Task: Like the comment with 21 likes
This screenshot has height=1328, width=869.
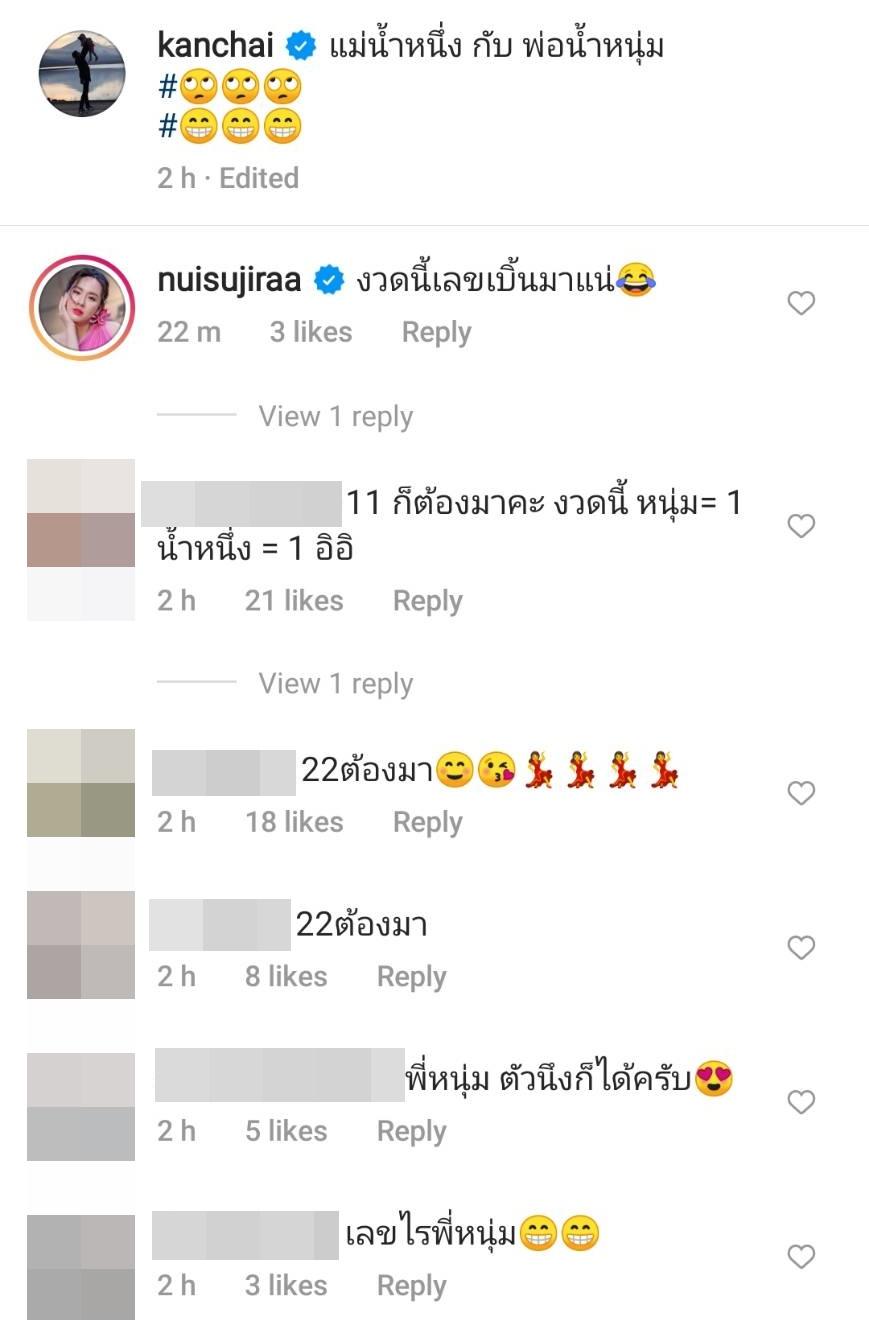Action: coord(801,526)
